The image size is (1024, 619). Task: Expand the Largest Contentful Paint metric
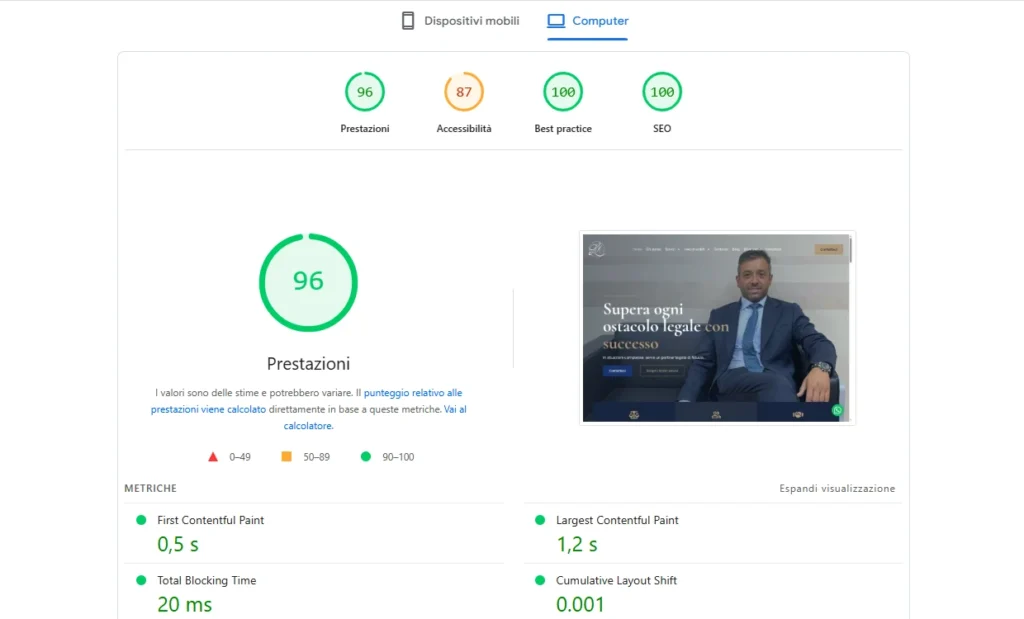pyautogui.click(x=617, y=520)
